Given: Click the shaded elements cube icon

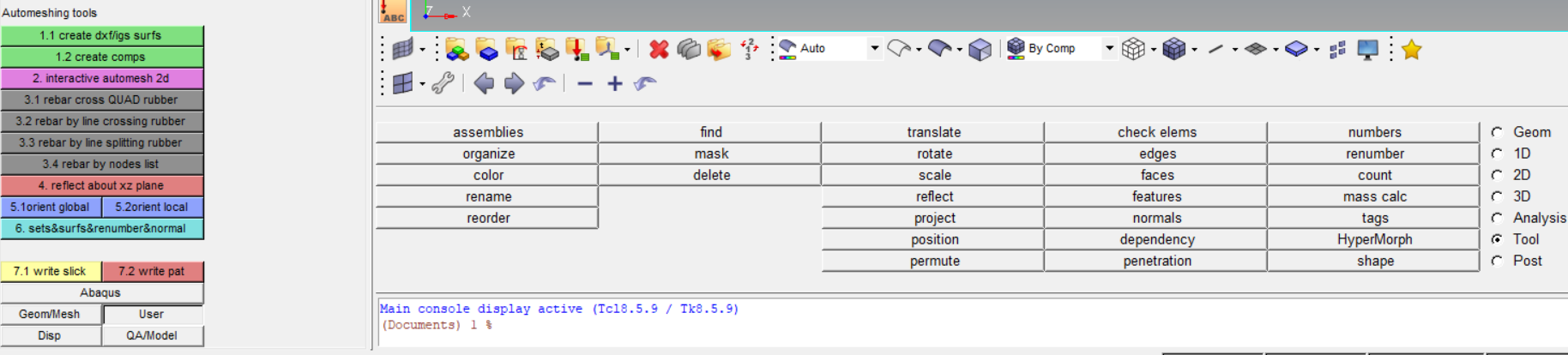Looking at the screenshot, I should pos(1173,49).
